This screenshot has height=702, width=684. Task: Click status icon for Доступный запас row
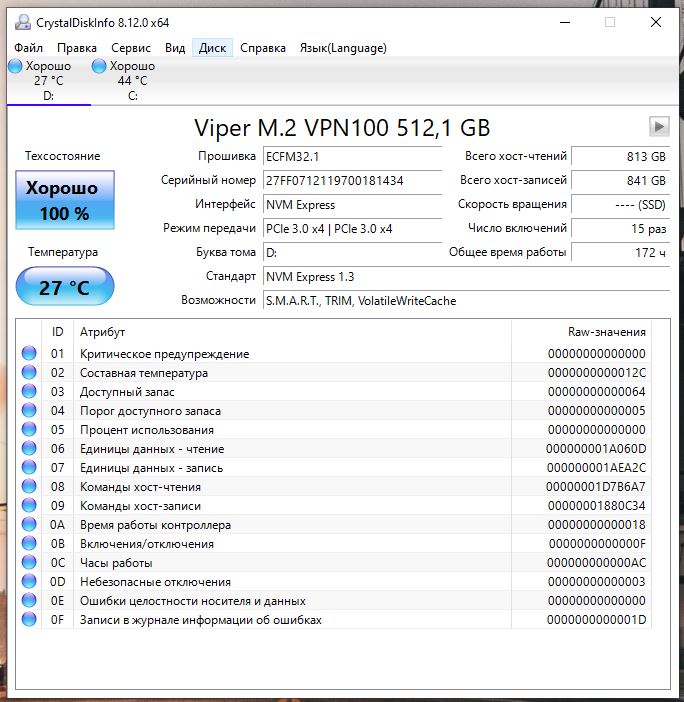pyautogui.click(x=29, y=391)
